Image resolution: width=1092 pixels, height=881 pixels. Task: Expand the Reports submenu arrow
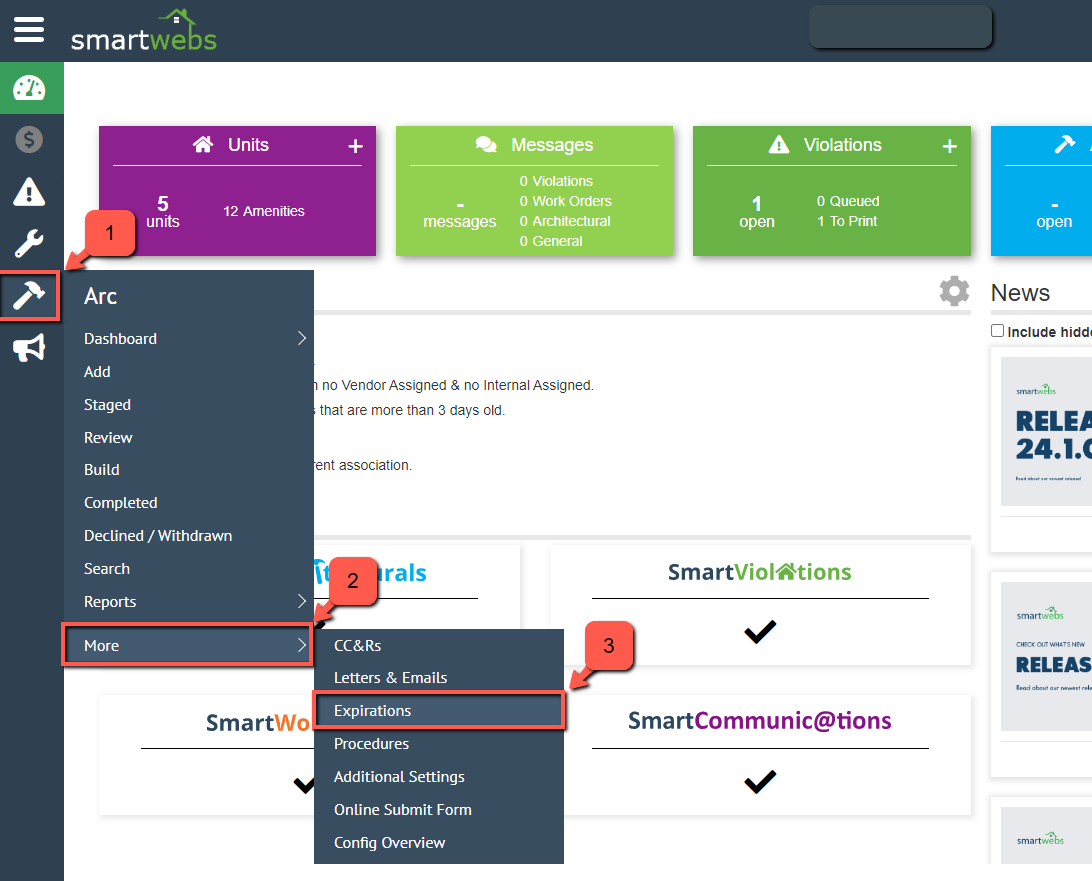pyautogui.click(x=302, y=601)
